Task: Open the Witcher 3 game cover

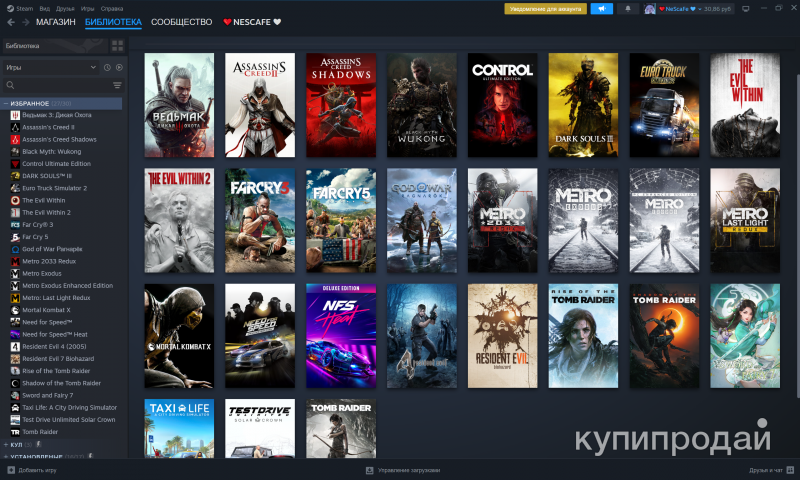Action: (179, 105)
